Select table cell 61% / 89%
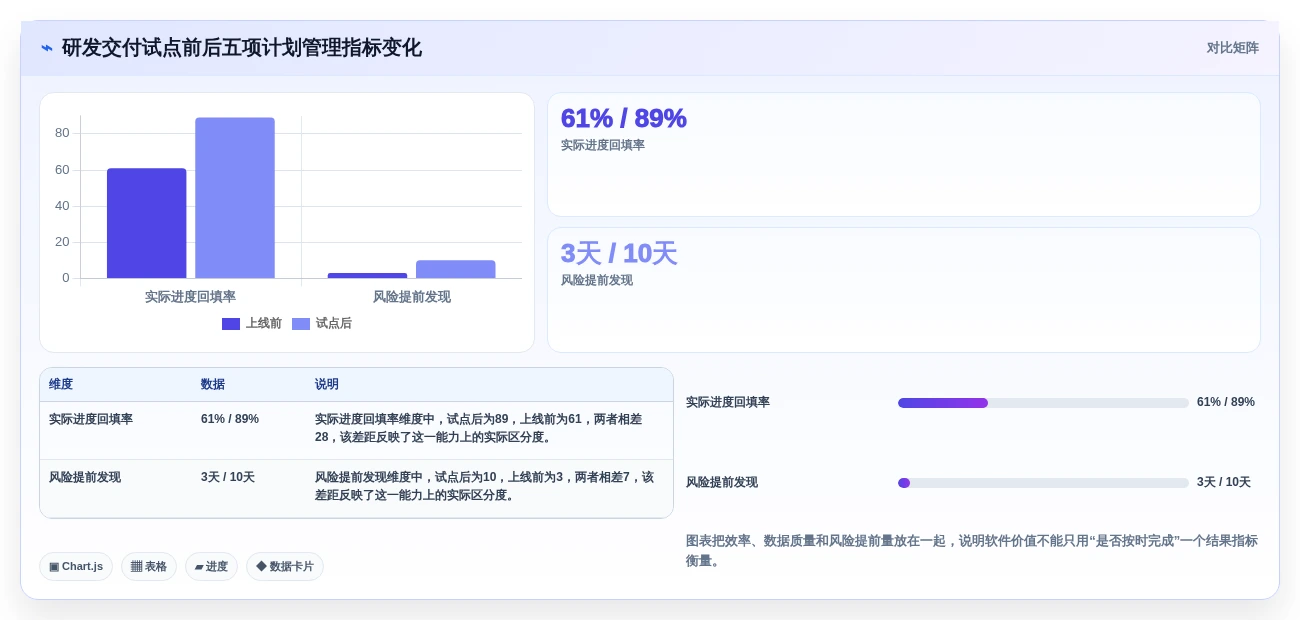The height and width of the screenshot is (620, 1300). (x=230, y=419)
